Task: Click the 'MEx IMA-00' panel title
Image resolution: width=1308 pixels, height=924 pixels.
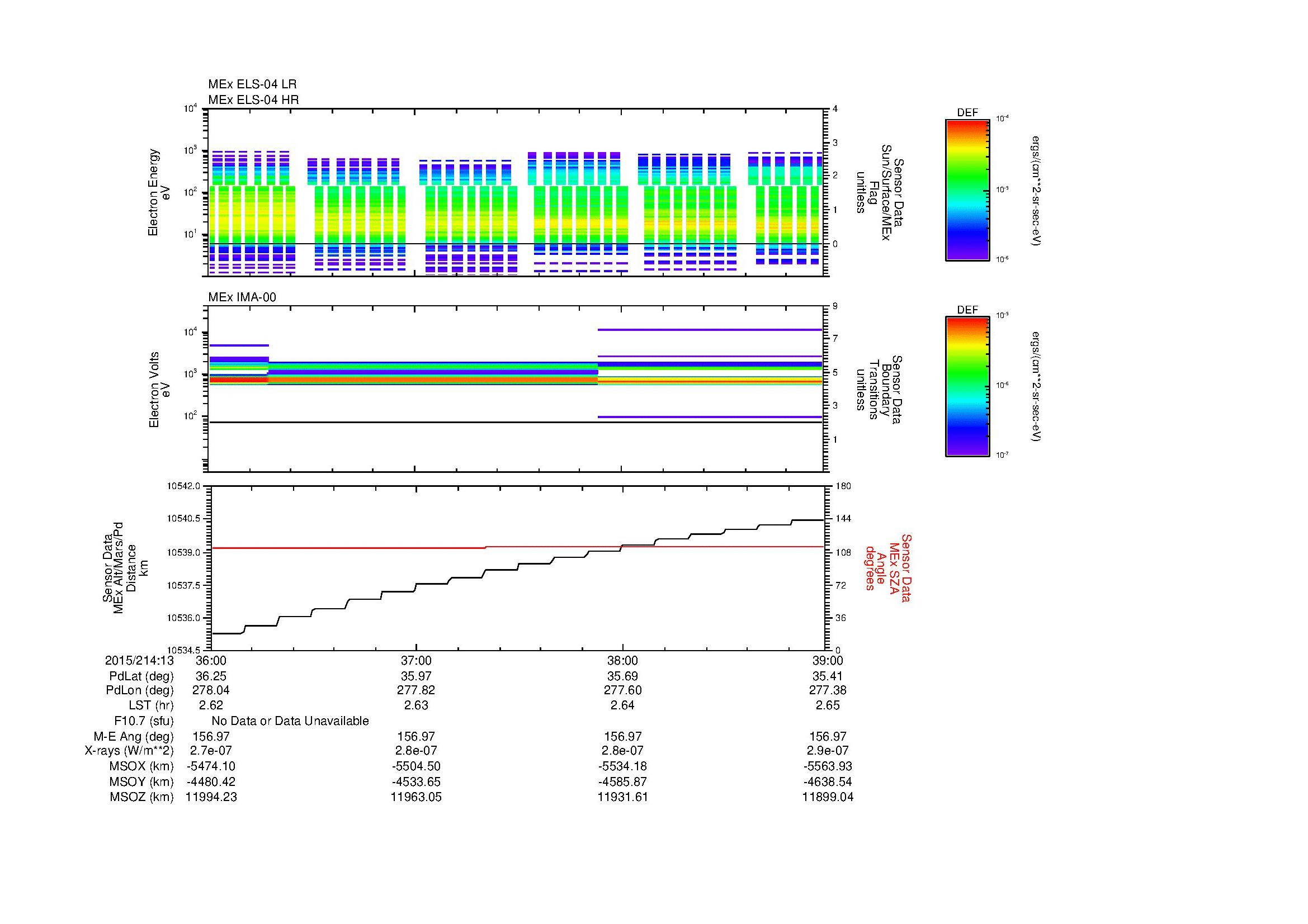Action: [242, 297]
